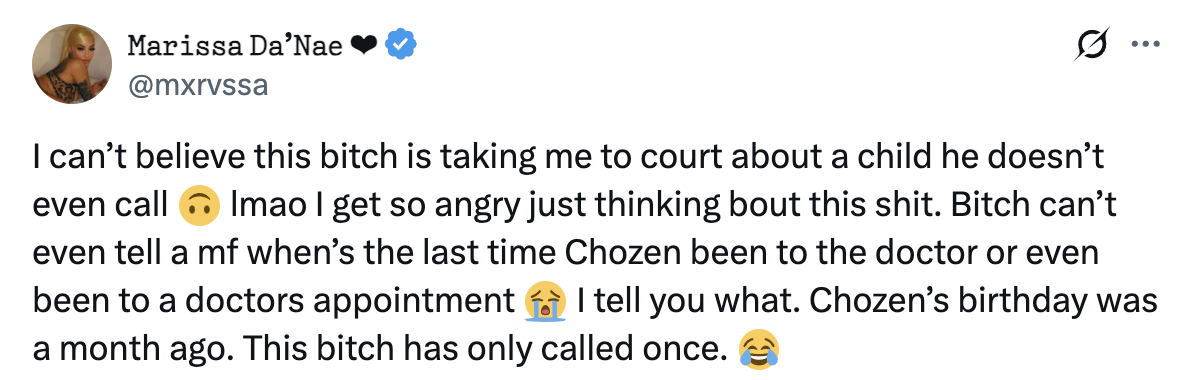The height and width of the screenshot is (380, 1190).
Task: Click the loudly crying face emoji
Action: (545, 301)
